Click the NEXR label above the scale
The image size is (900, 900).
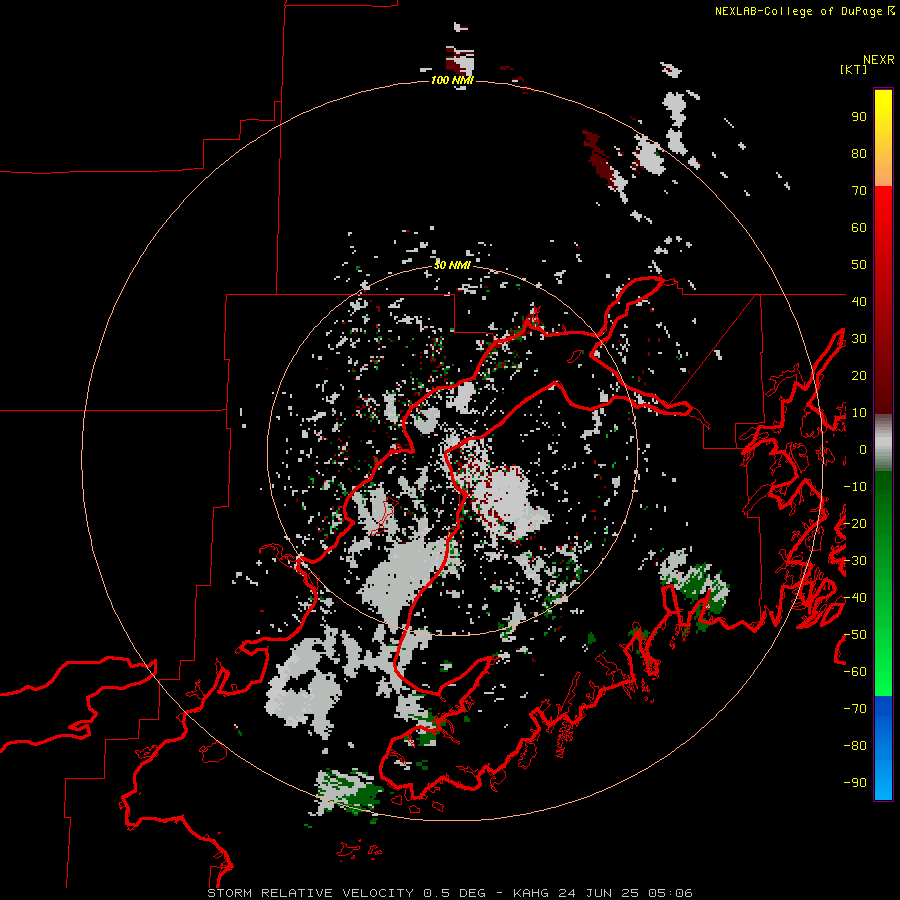878,59
